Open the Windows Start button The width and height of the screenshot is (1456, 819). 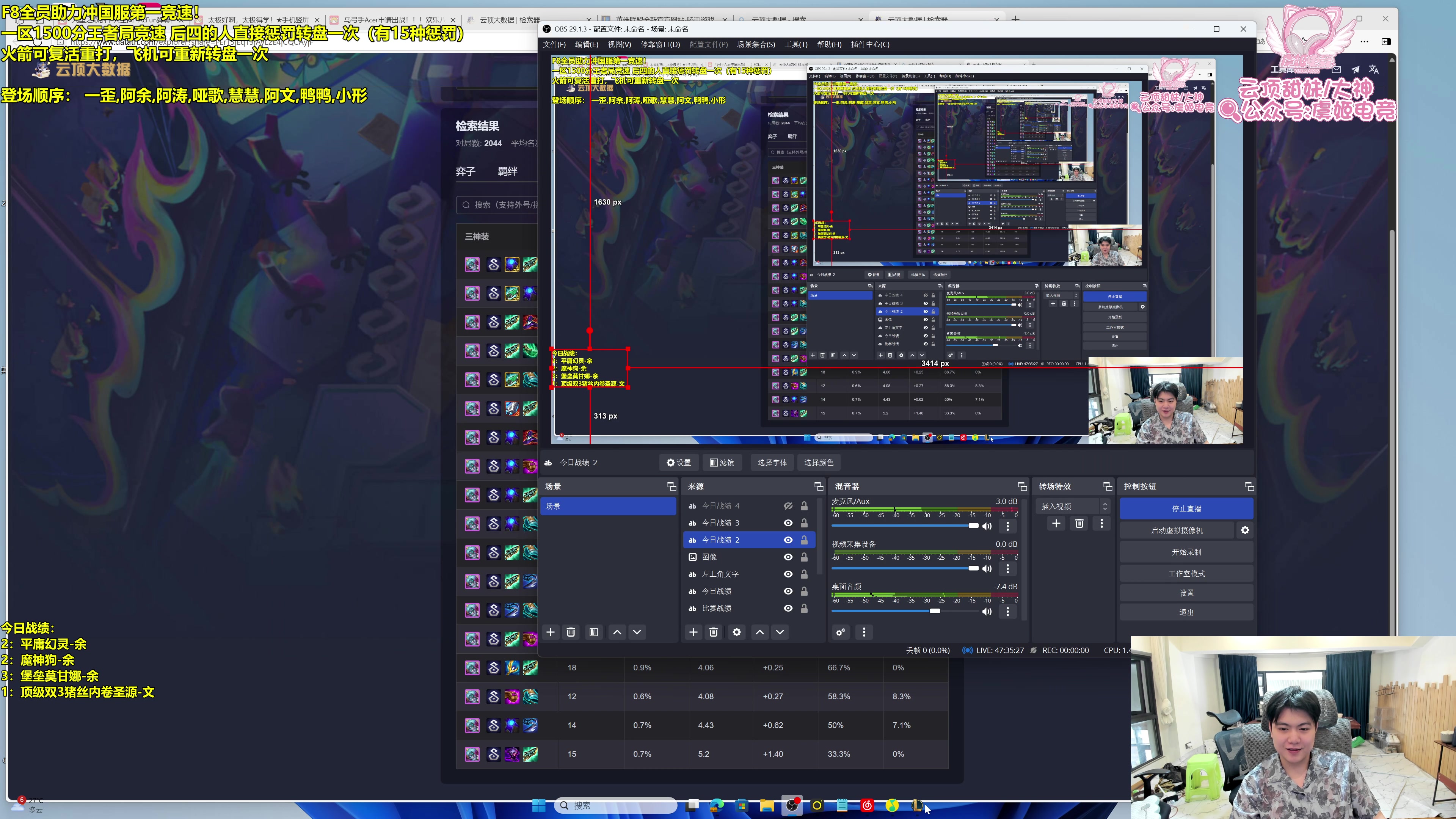tap(539, 805)
